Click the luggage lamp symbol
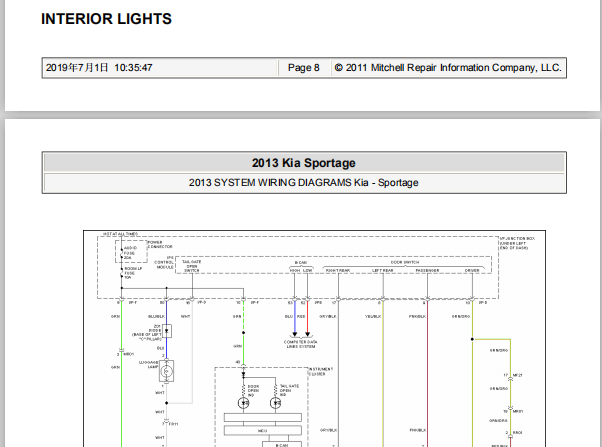The height and width of the screenshot is (447, 602). tap(166, 371)
